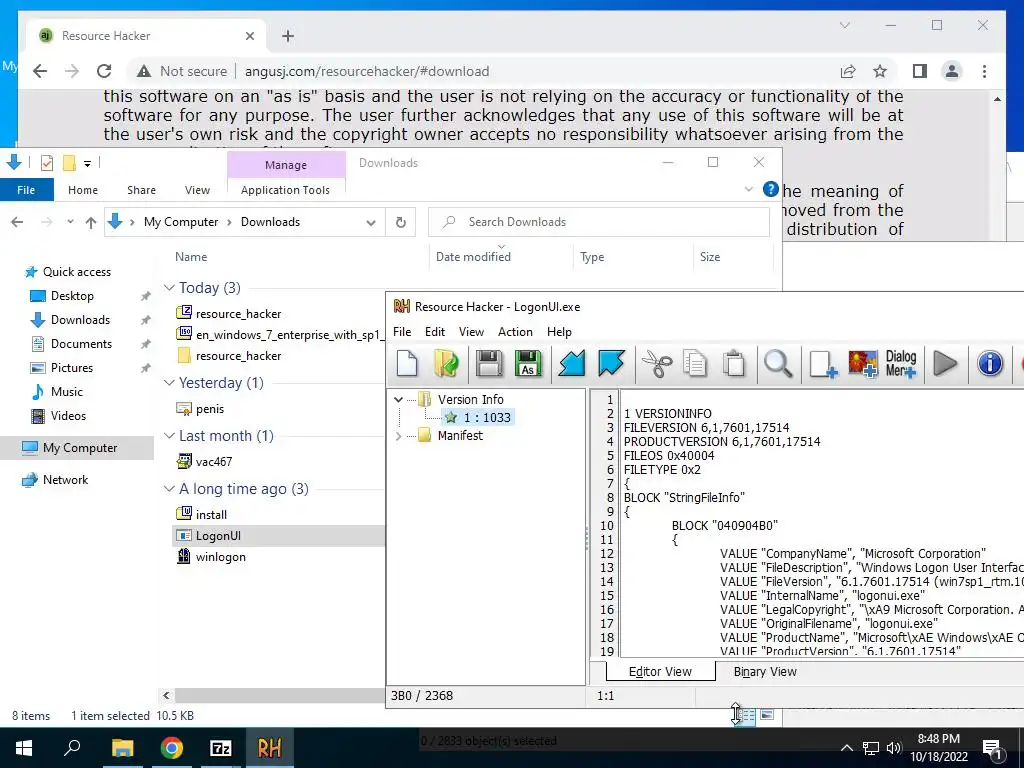The image size is (1024, 768).
Task: Click the Compile script play icon
Action: [944, 363]
